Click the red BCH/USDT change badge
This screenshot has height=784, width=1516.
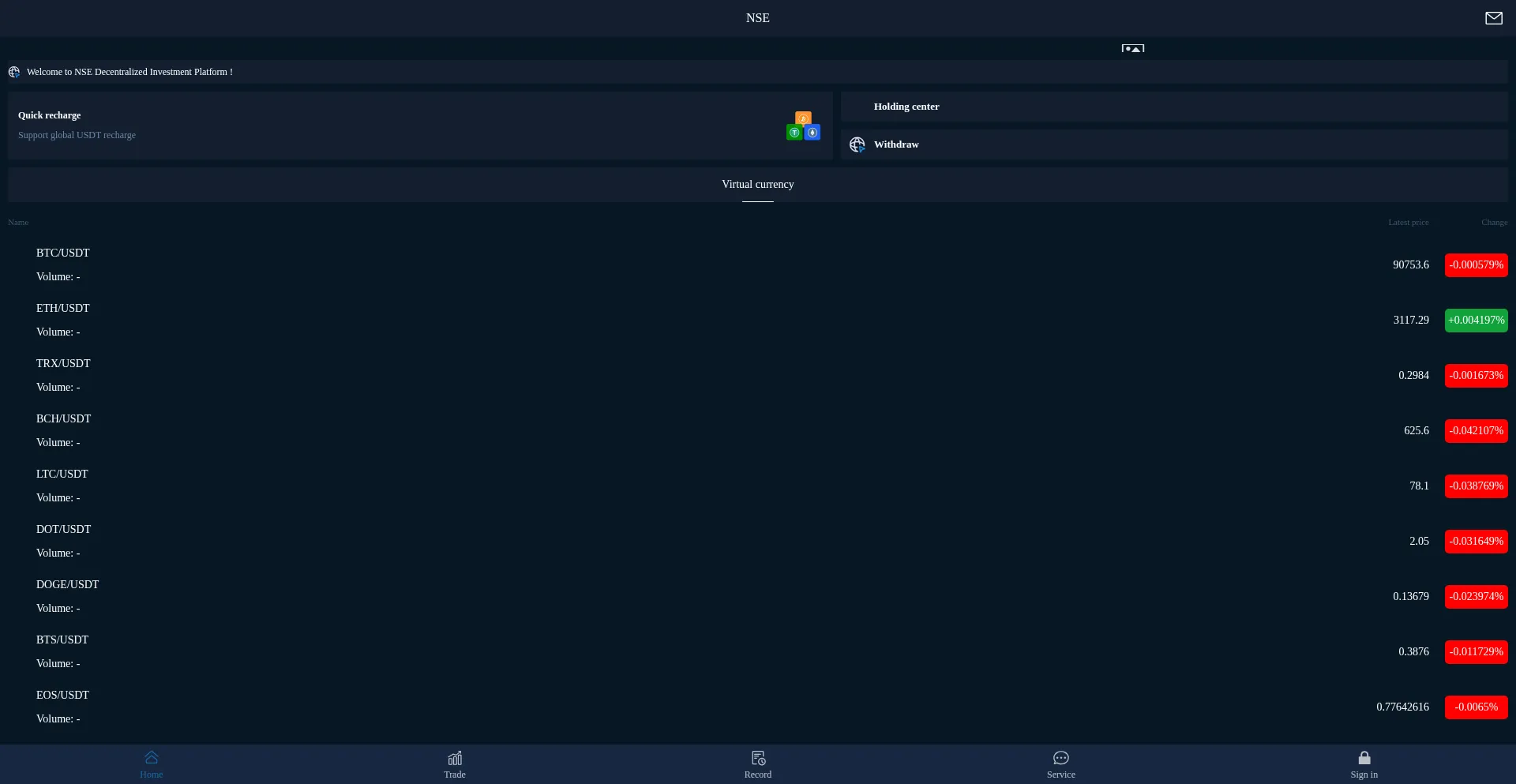(x=1476, y=431)
